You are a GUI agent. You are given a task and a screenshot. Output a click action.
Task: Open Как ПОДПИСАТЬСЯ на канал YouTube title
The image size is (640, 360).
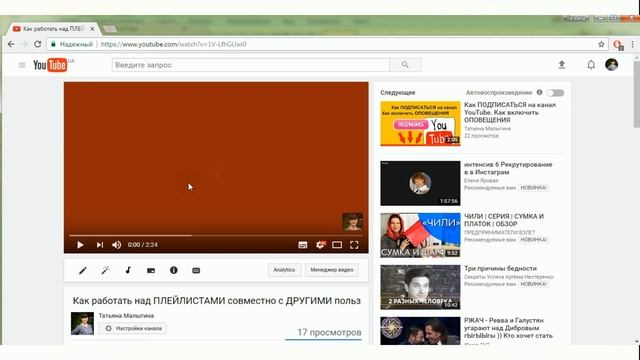(510, 112)
